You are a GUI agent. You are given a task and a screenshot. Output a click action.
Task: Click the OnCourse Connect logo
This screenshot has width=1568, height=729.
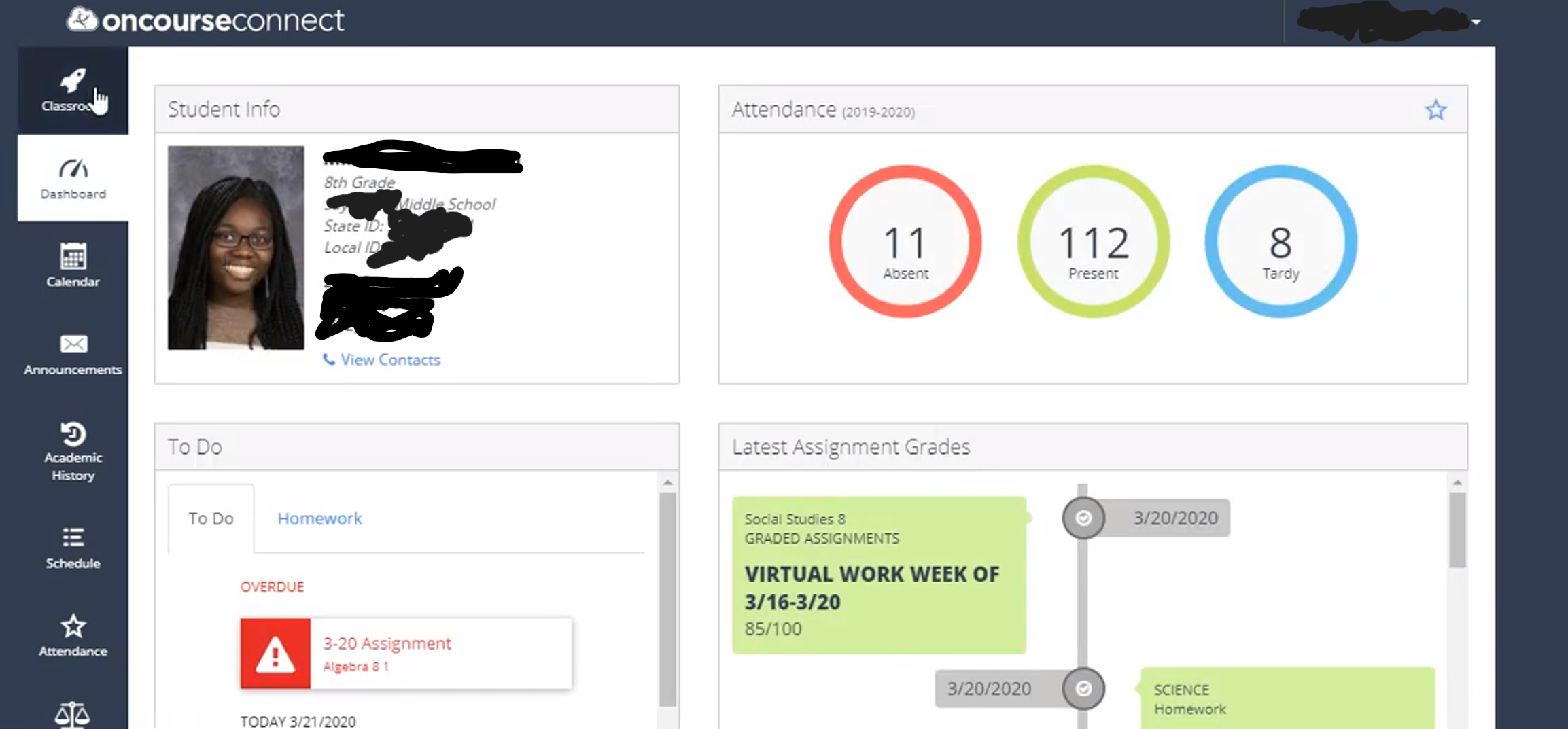[x=207, y=20]
